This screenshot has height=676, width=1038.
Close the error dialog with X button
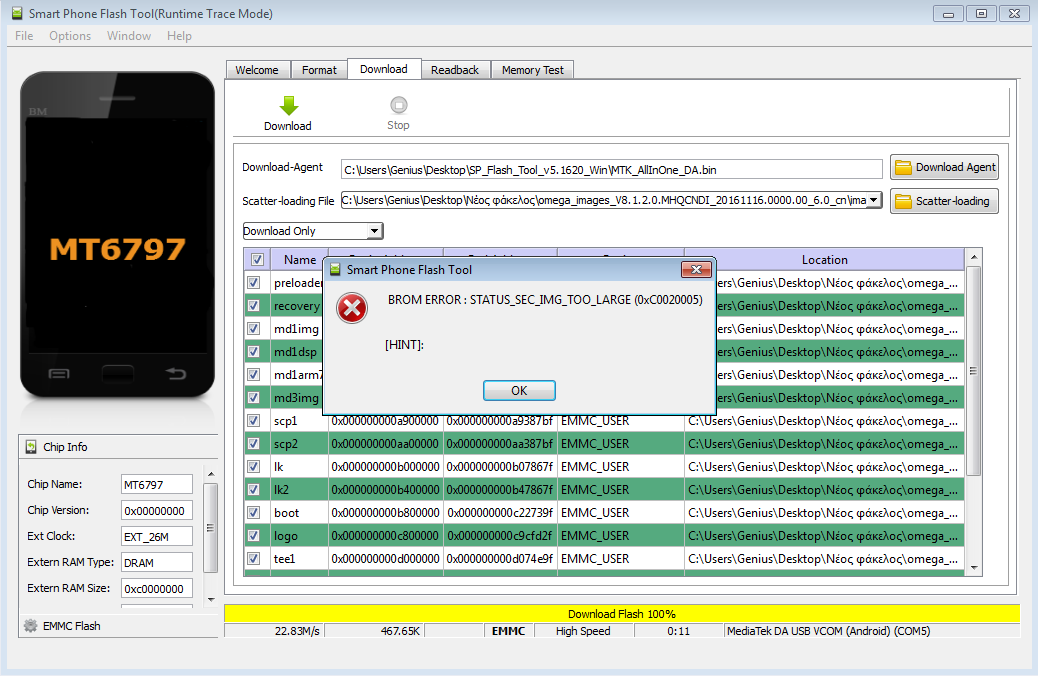[696, 270]
